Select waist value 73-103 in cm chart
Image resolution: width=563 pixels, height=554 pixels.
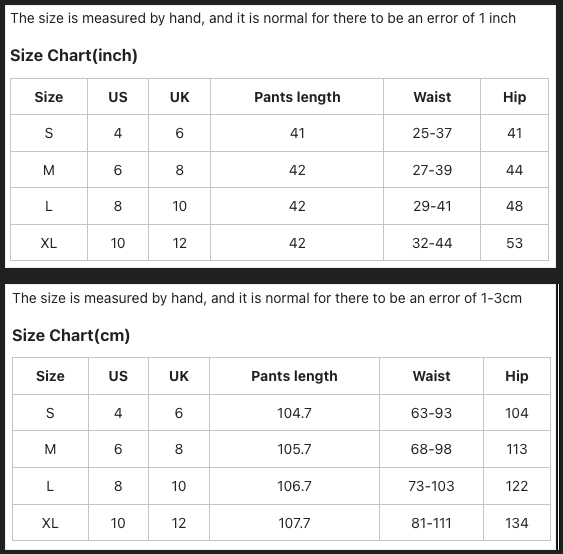point(431,486)
